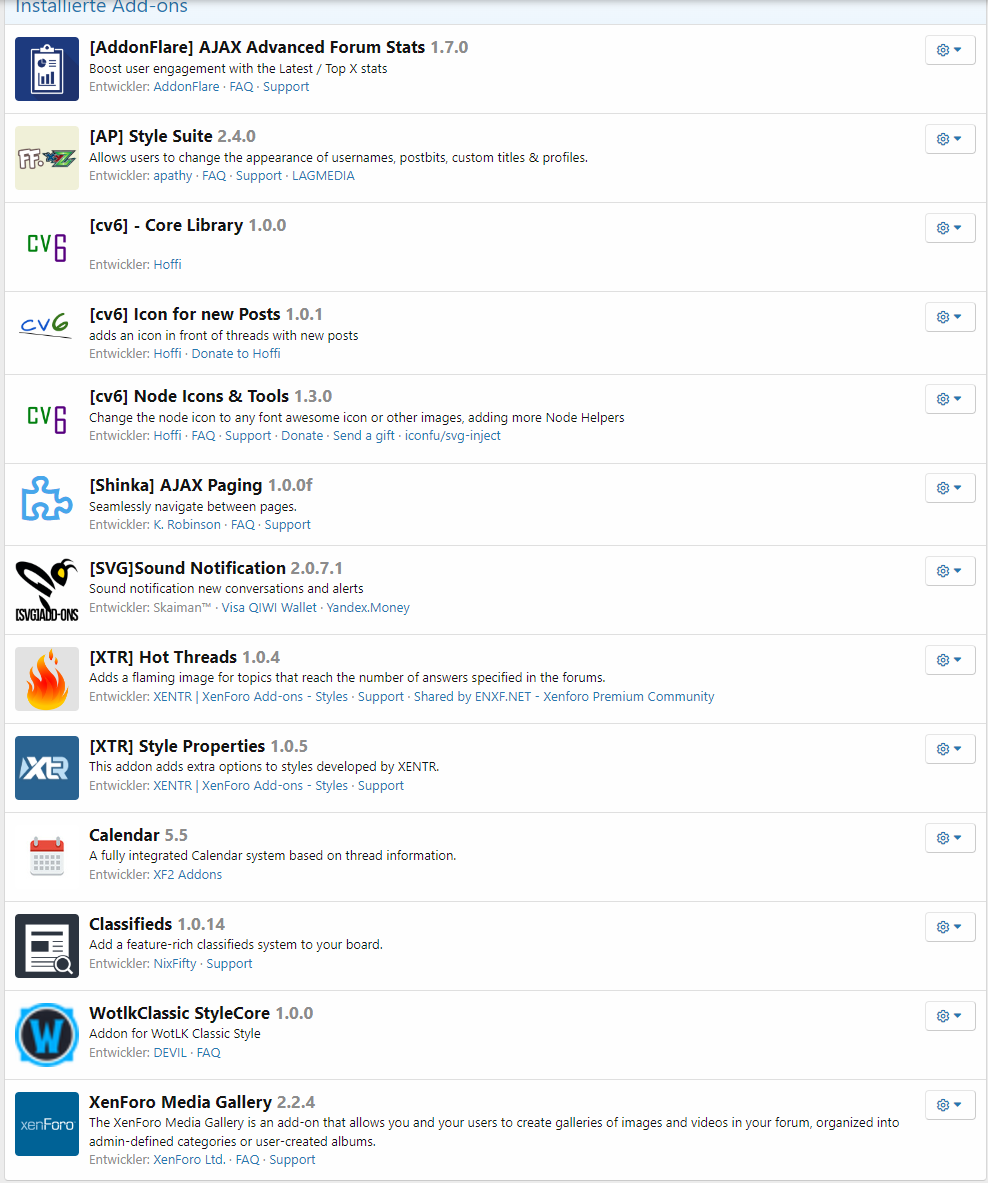
Task: Open the NixFifty developer link
Action: [x=175, y=964]
